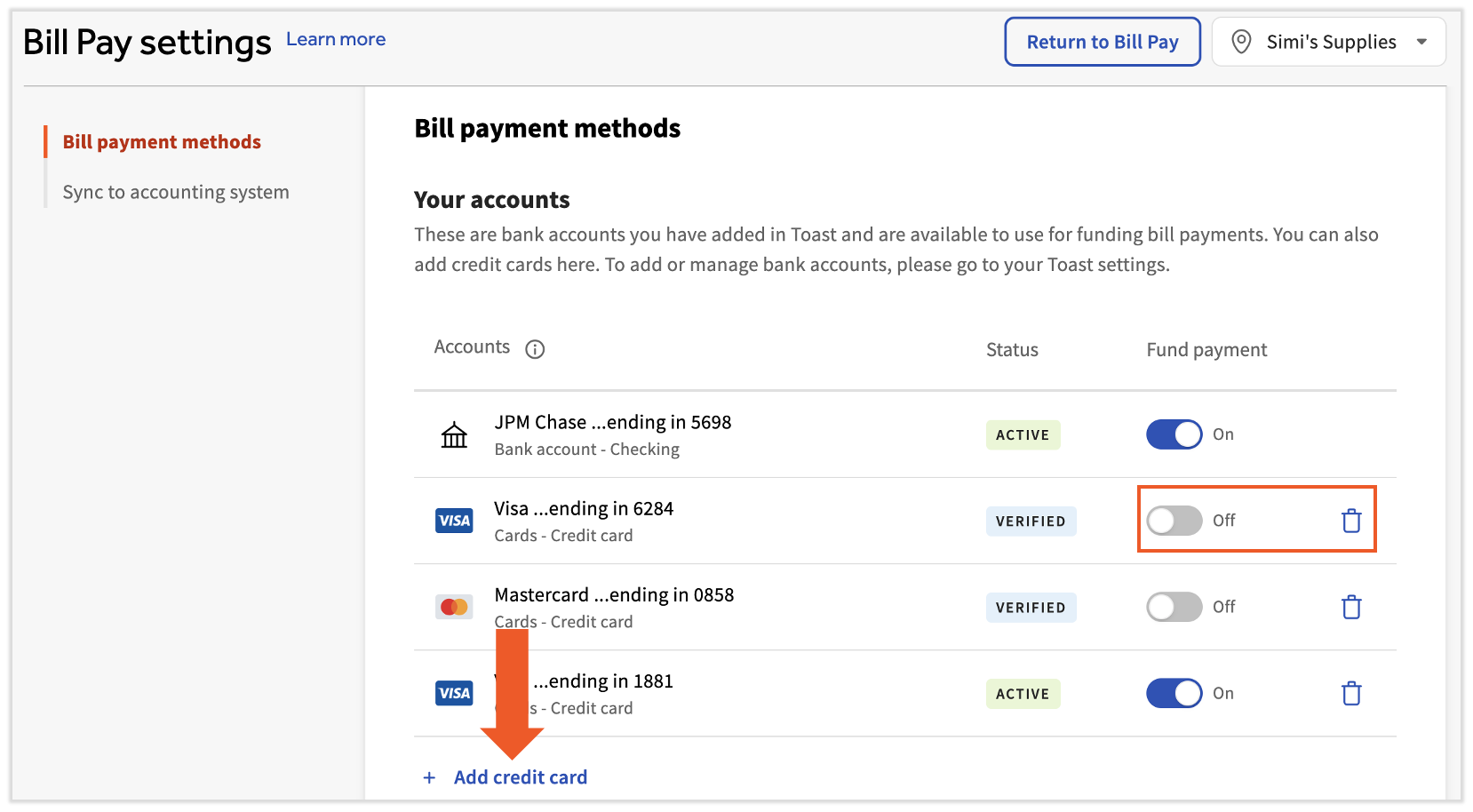Enable fund payment for Visa 6284
The image size is (1473, 812).
[x=1174, y=521]
